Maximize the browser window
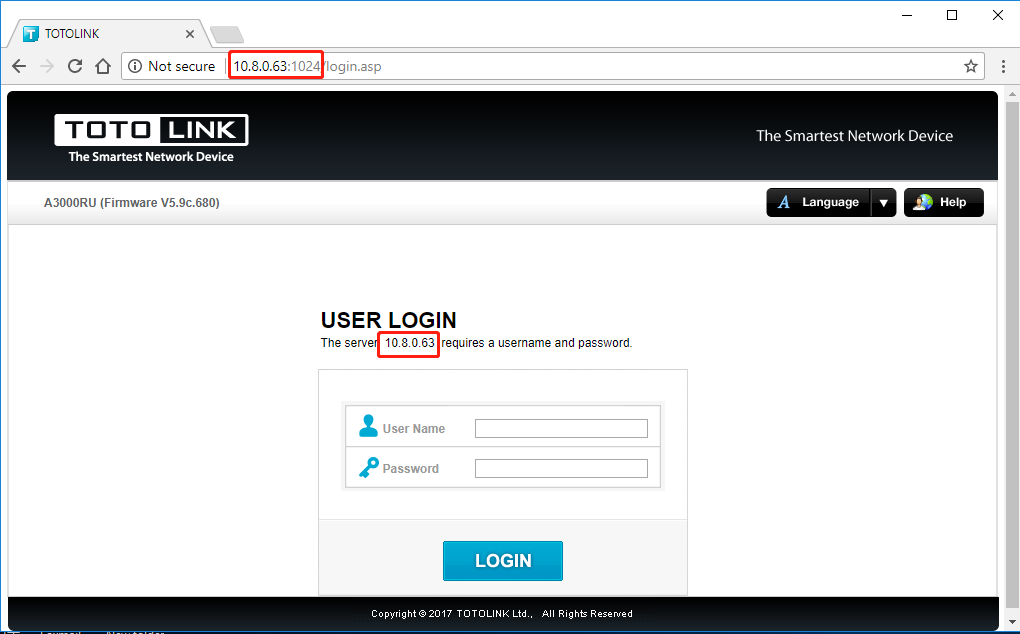Image resolution: width=1020 pixels, height=634 pixels. click(x=952, y=15)
